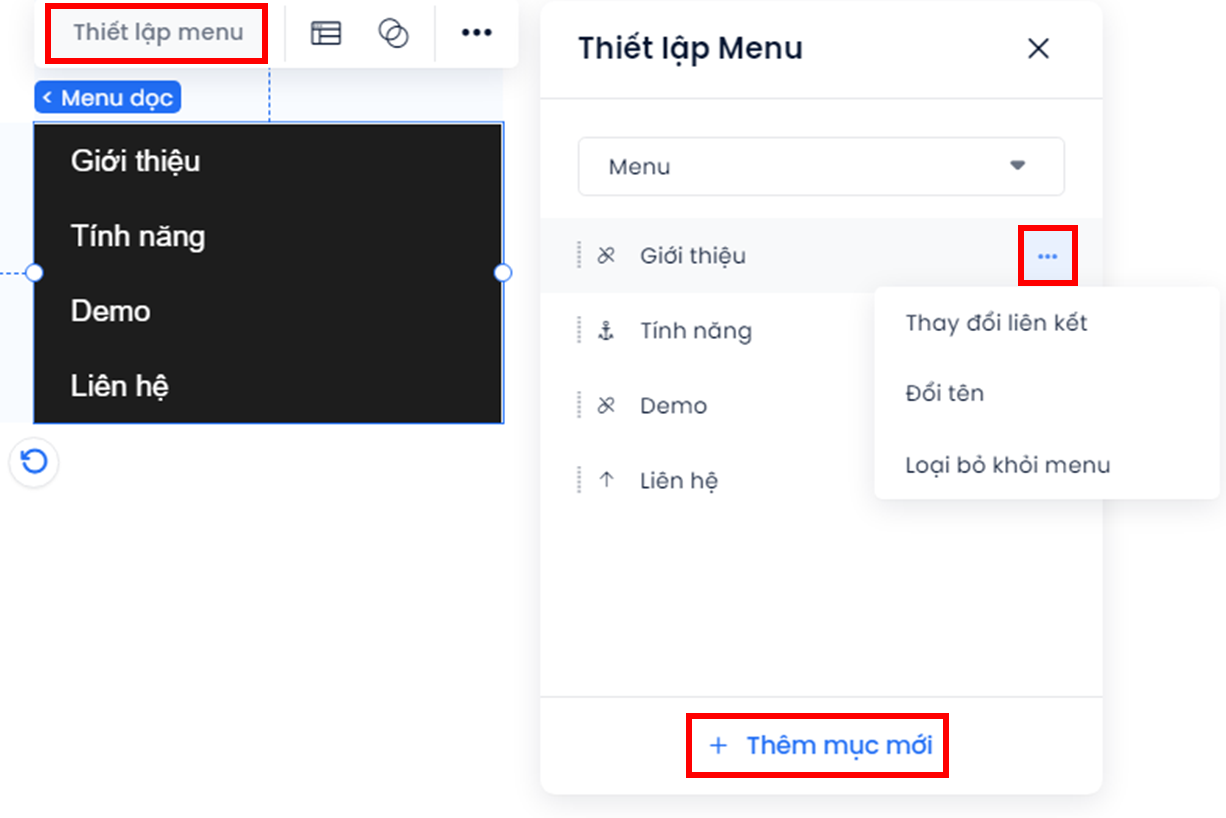Open the toolbar three-dots more options
The width and height of the screenshot is (1226, 818).
click(x=476, y=33)
